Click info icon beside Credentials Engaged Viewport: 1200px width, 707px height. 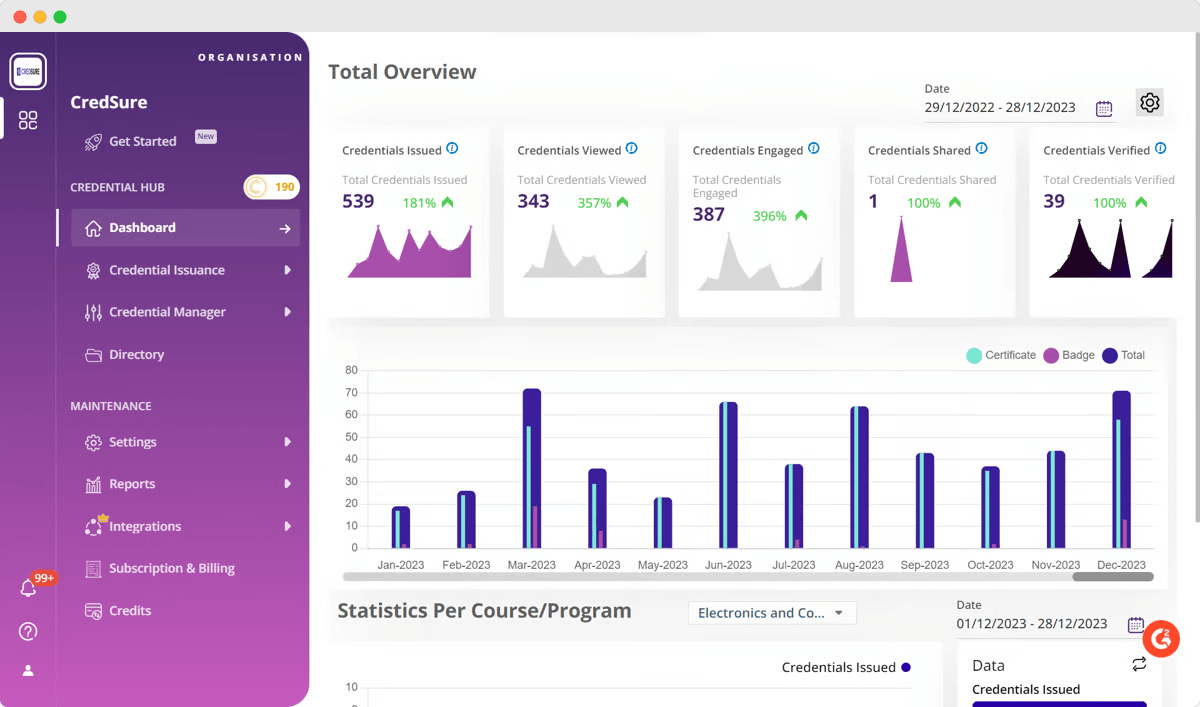(813, 149)
